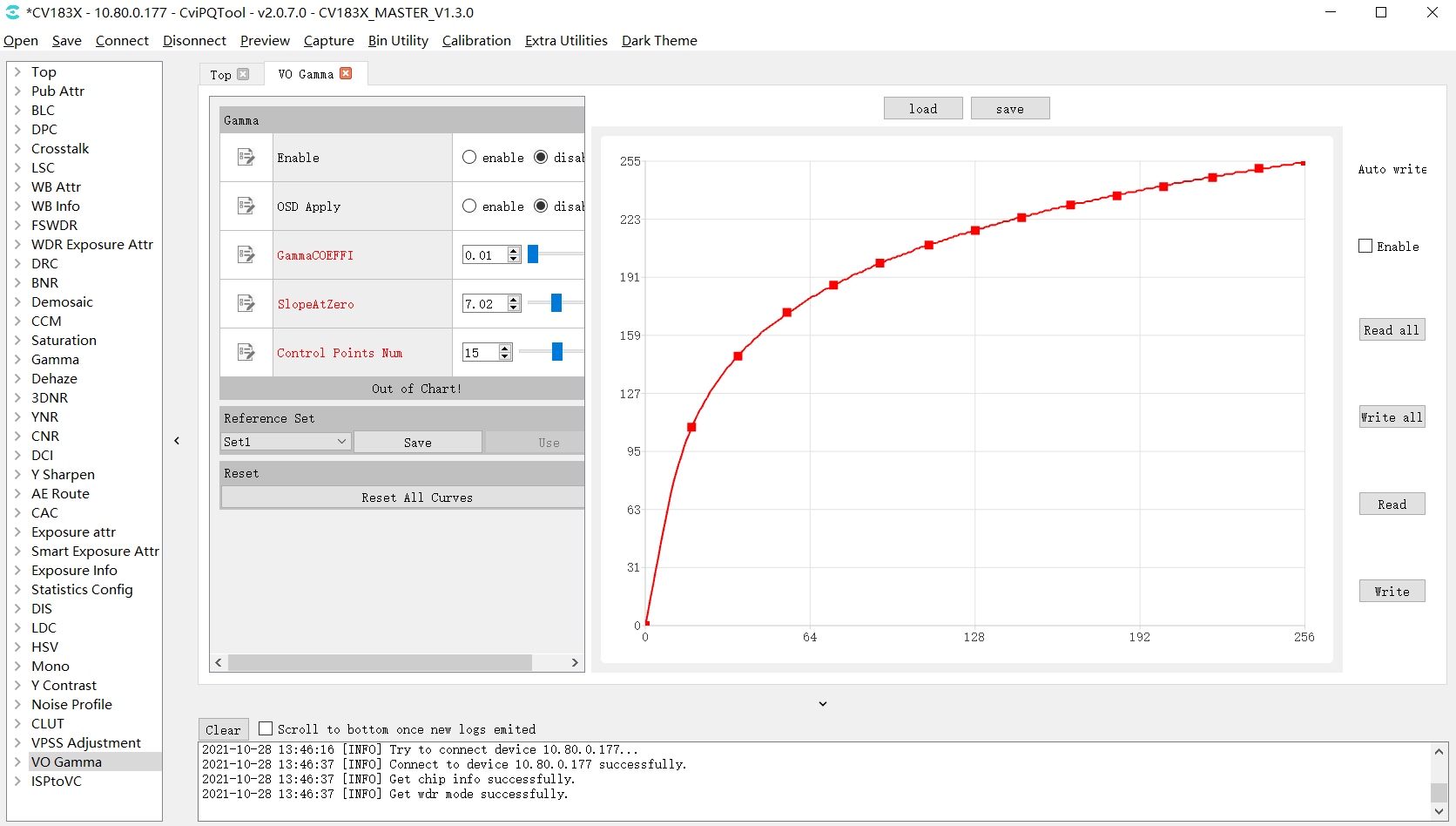Save the reference set
Viewport: 1456px width, 826px height.
[x=418, y=442]
